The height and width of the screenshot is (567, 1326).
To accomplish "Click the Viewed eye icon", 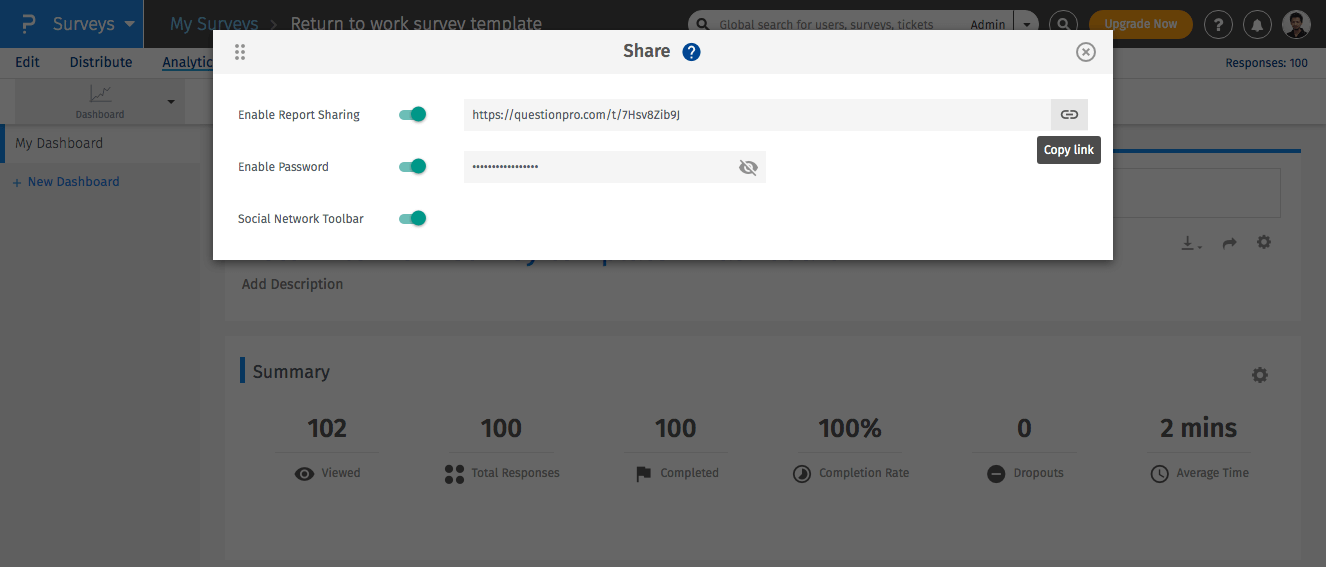I will click(x=305, y=473).
